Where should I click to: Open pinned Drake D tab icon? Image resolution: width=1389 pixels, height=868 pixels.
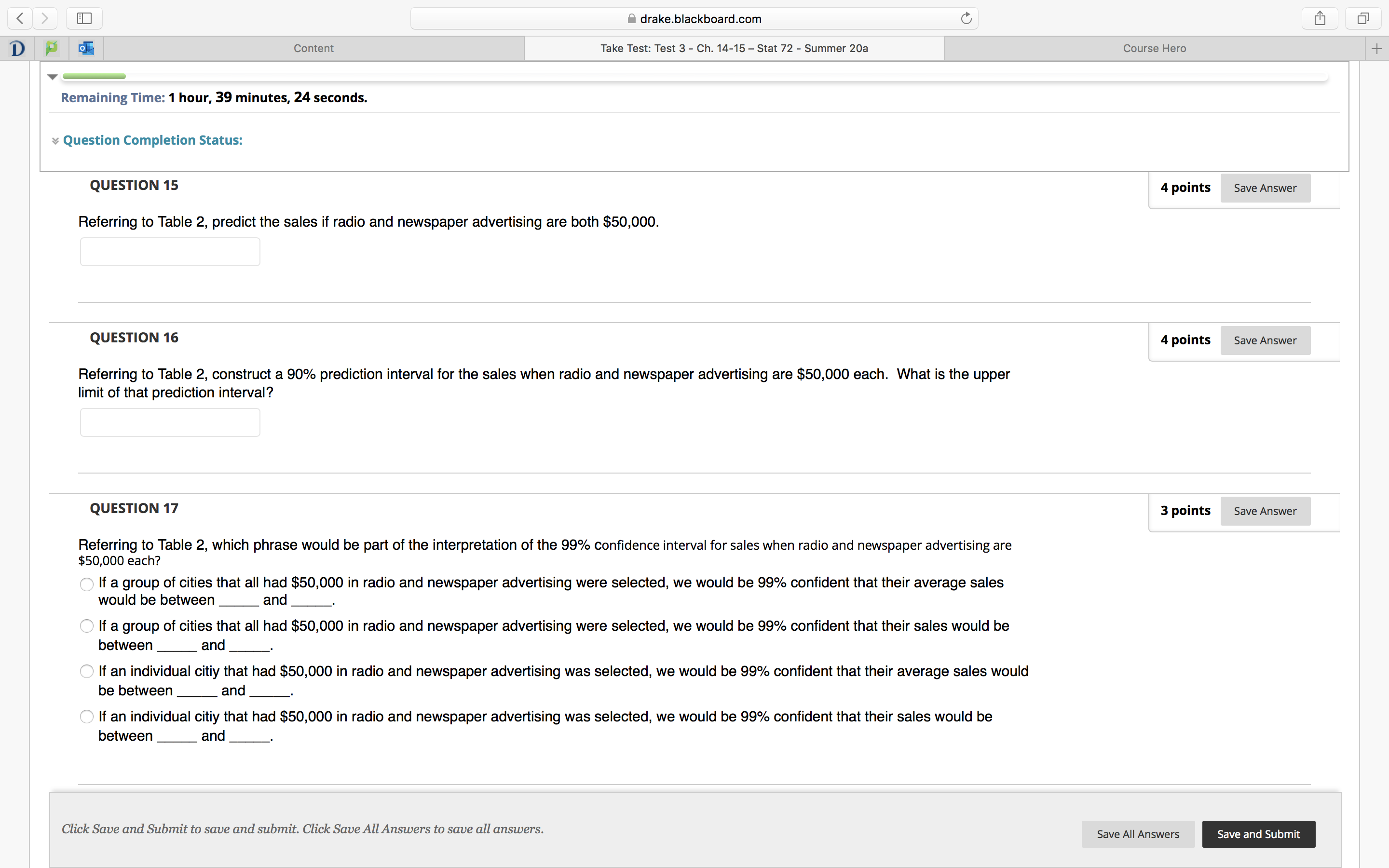click(x=17, y=48)
